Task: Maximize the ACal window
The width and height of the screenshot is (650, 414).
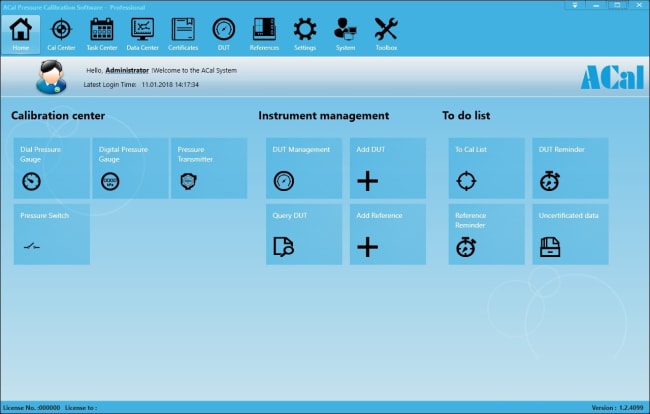Action: click(x=617, y=5)
